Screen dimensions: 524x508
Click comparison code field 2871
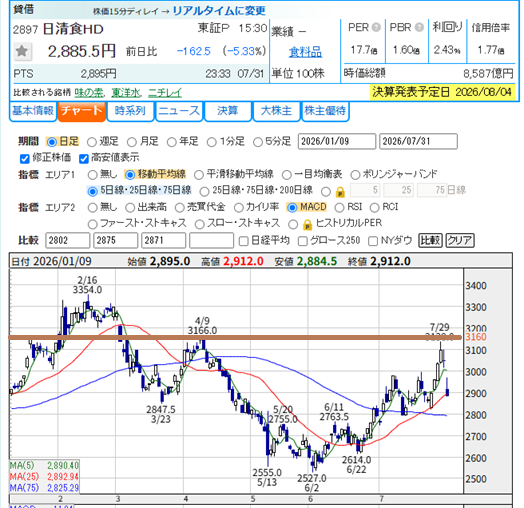tap(163, 241)
